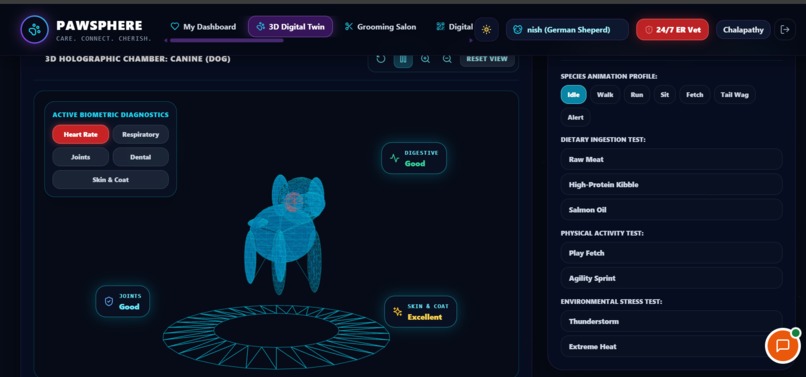Click the 'SPECIES ANIMATION PROFILE:' label
The width and height of the screenshot is (806, 377).
[x=609, y=76]
